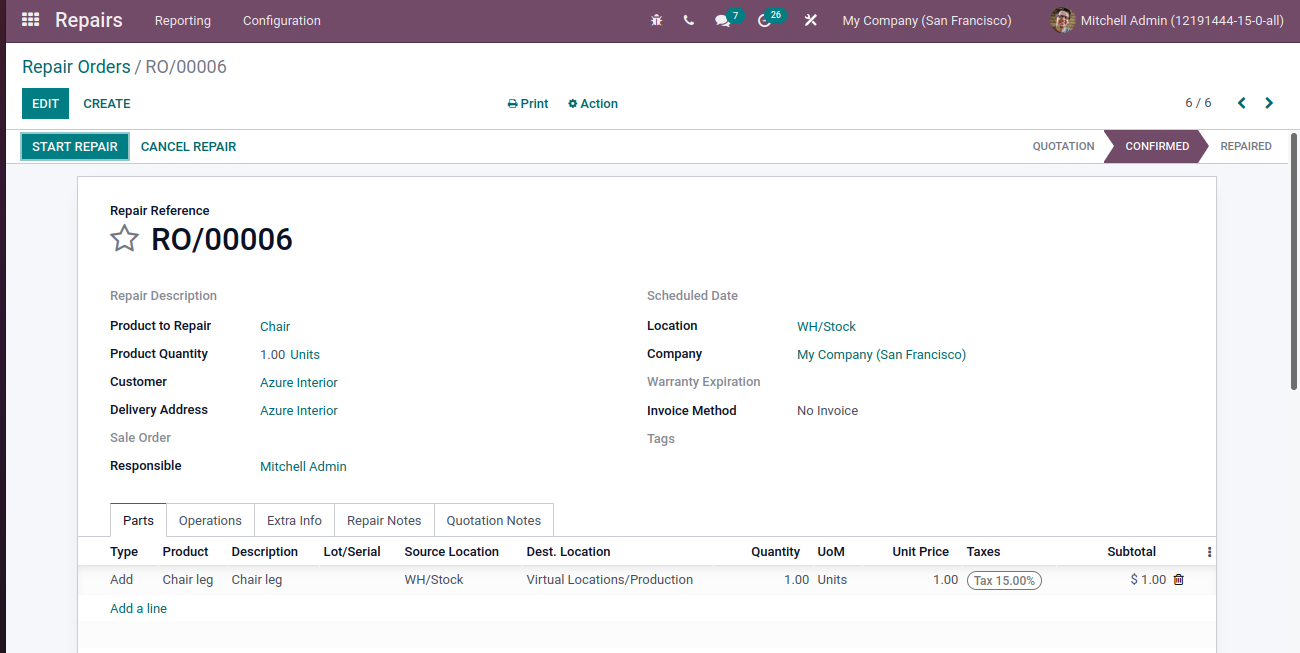This screenshot has width=1300, height=653.
Task: Open the activities clock icon
Action: [x=765, y=20]
